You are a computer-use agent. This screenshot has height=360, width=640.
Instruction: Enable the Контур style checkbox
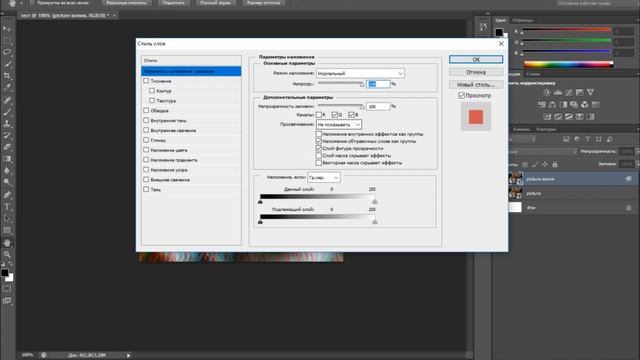tap(152, 91)
